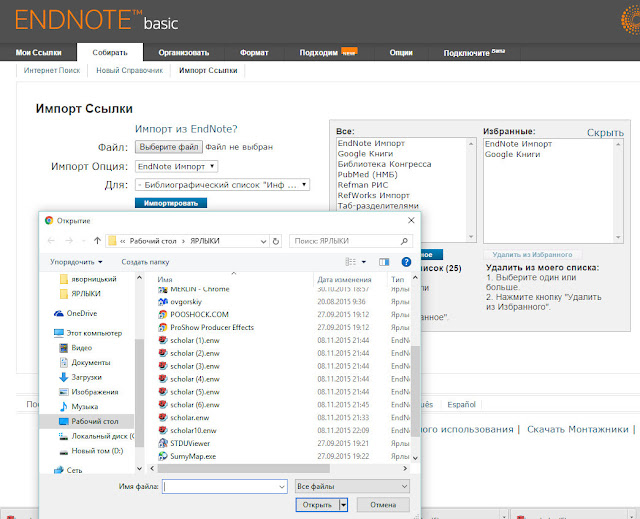Open the Открыть button split arrow
The image size is (640, 519).
[x=344, y=505]
